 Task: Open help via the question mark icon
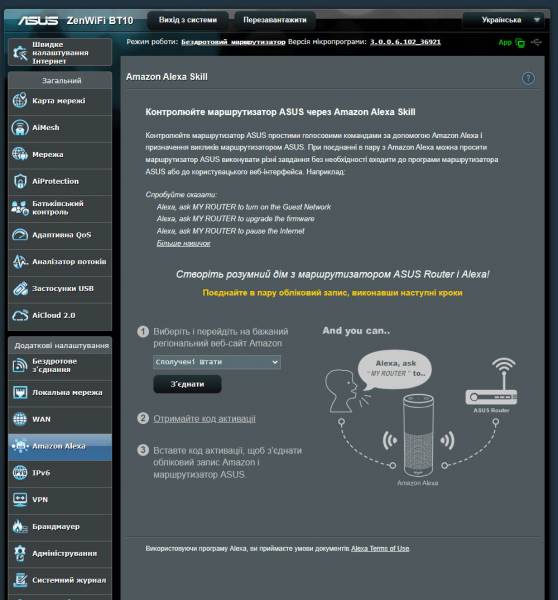click(528, 78)
